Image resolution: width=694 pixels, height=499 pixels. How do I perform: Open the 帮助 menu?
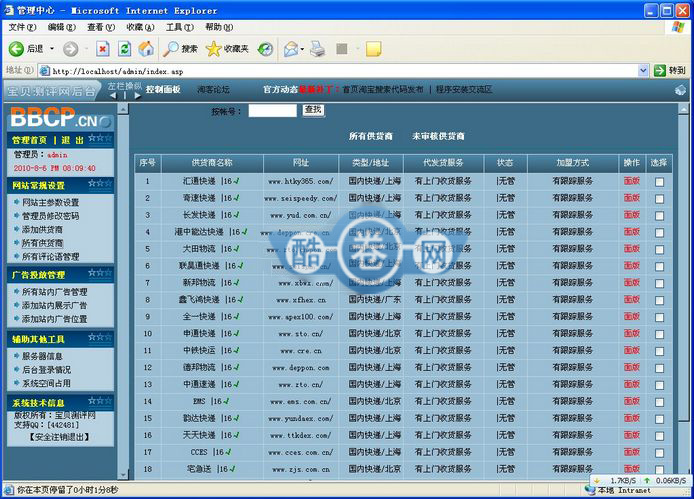[219, 27]
